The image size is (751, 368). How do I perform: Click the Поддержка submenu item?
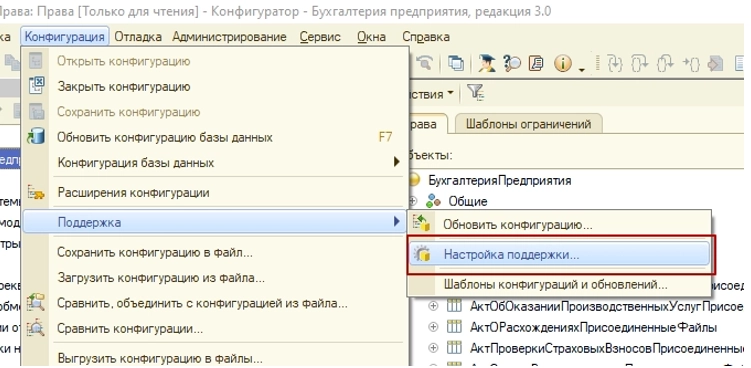[x=215, y=222]
